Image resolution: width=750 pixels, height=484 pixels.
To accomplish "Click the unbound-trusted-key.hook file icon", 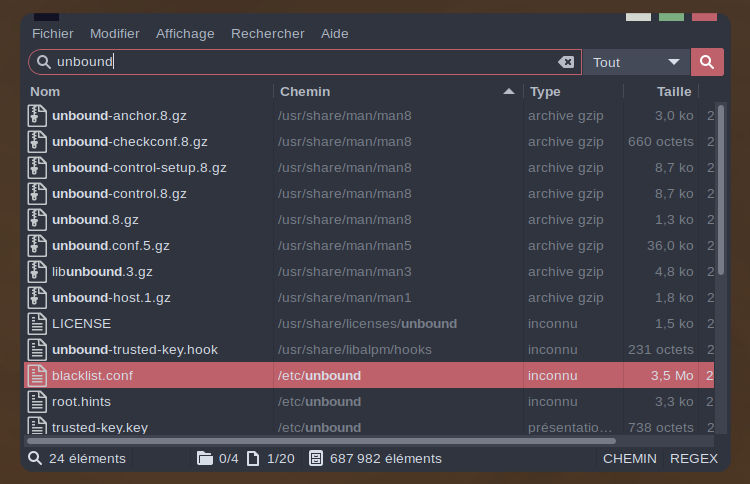I will click(37, 350).
